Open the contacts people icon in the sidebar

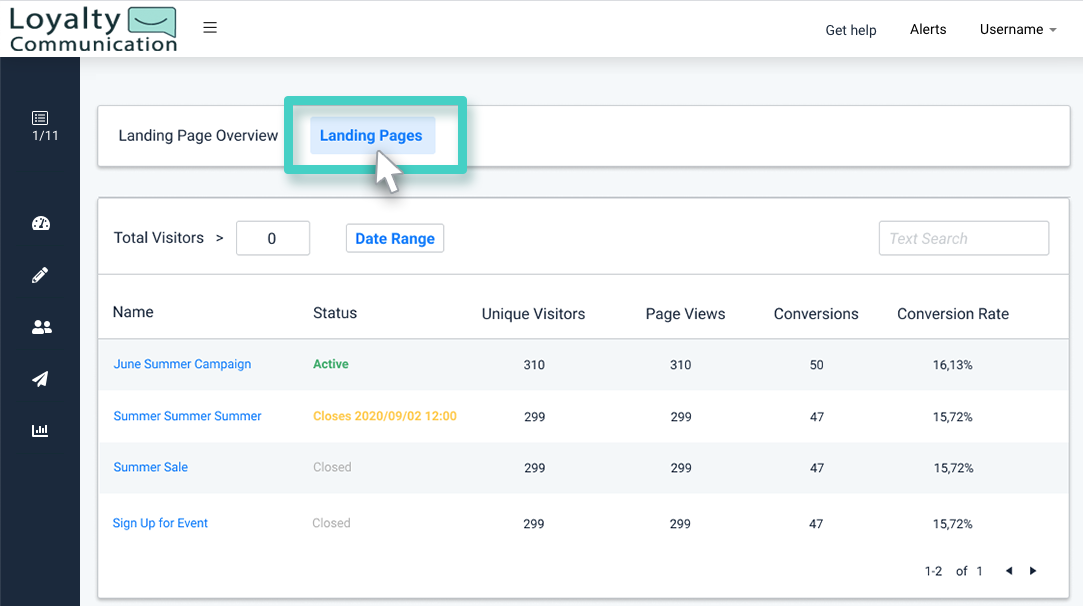point(40,327)
